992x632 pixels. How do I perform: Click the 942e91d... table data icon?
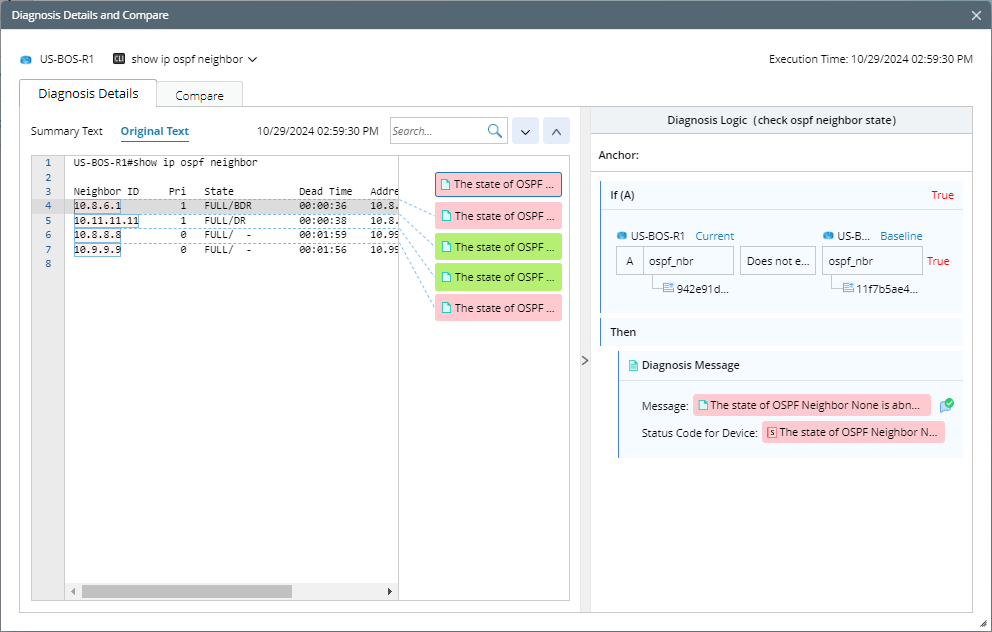click(x=669, y=288)
